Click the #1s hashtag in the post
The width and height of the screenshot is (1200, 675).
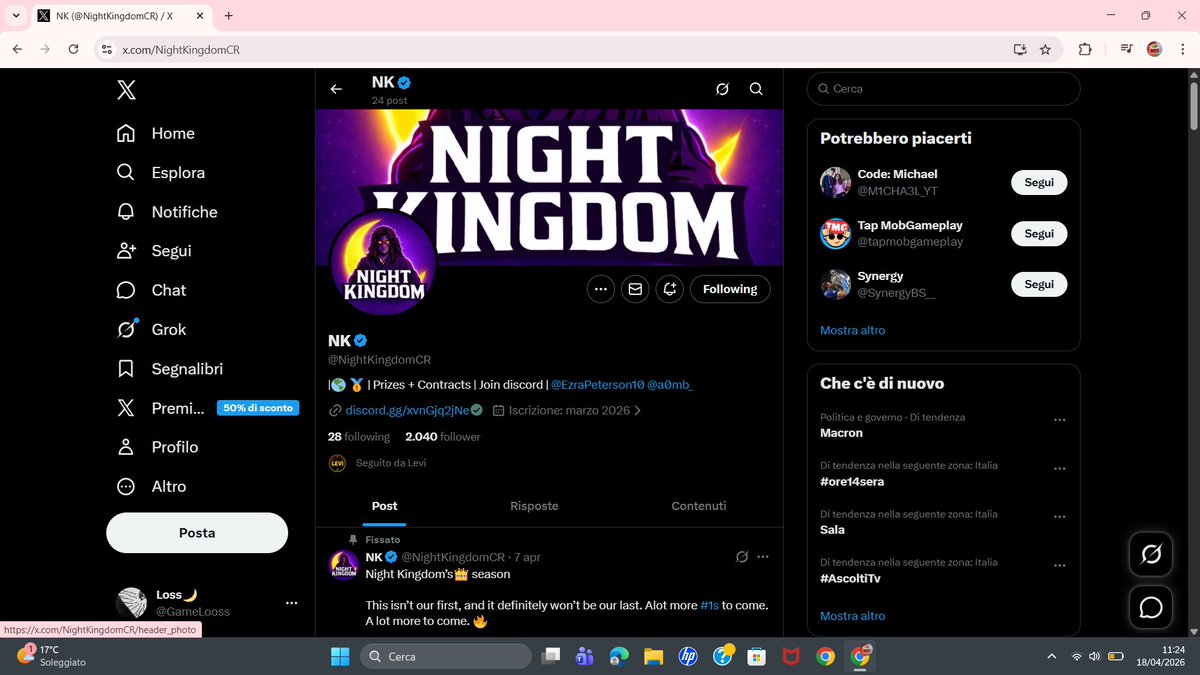709,606
